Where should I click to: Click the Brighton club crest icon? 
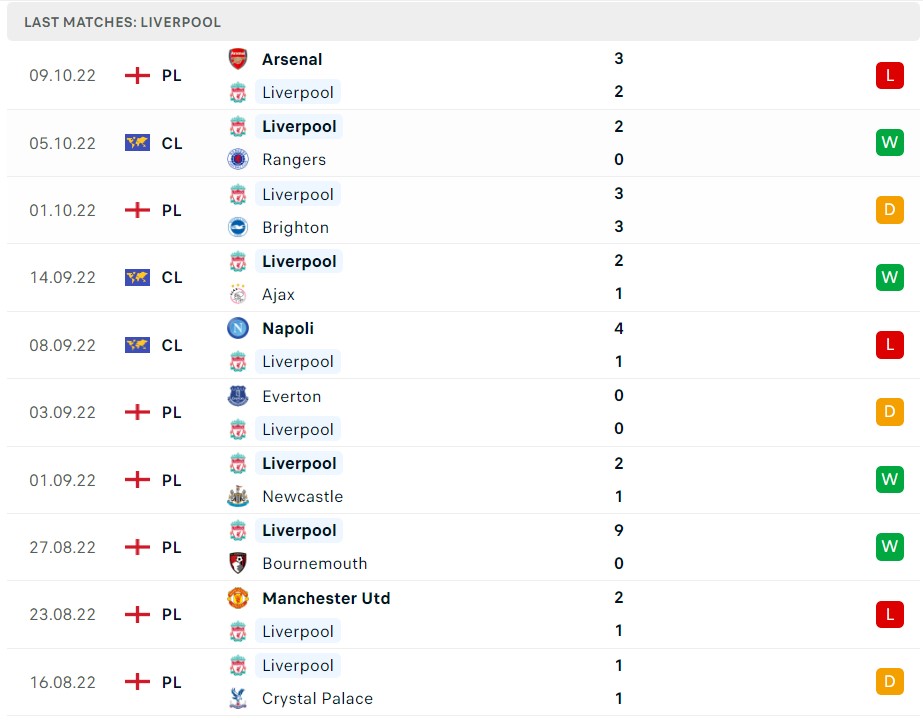(x=237, y=227)
